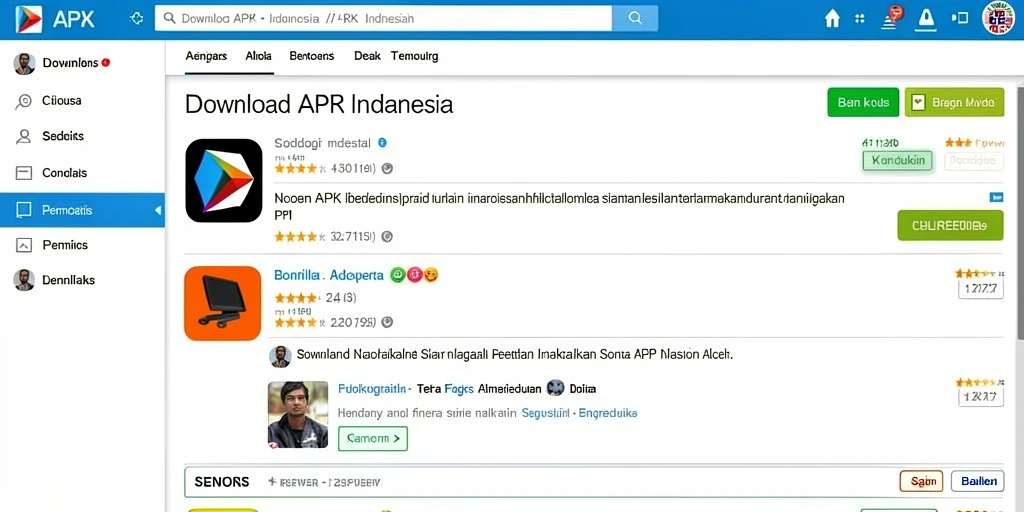
Task: Click the Baillen button in SENORS bar
Action: pyautogui.click(x=978, y=481)
